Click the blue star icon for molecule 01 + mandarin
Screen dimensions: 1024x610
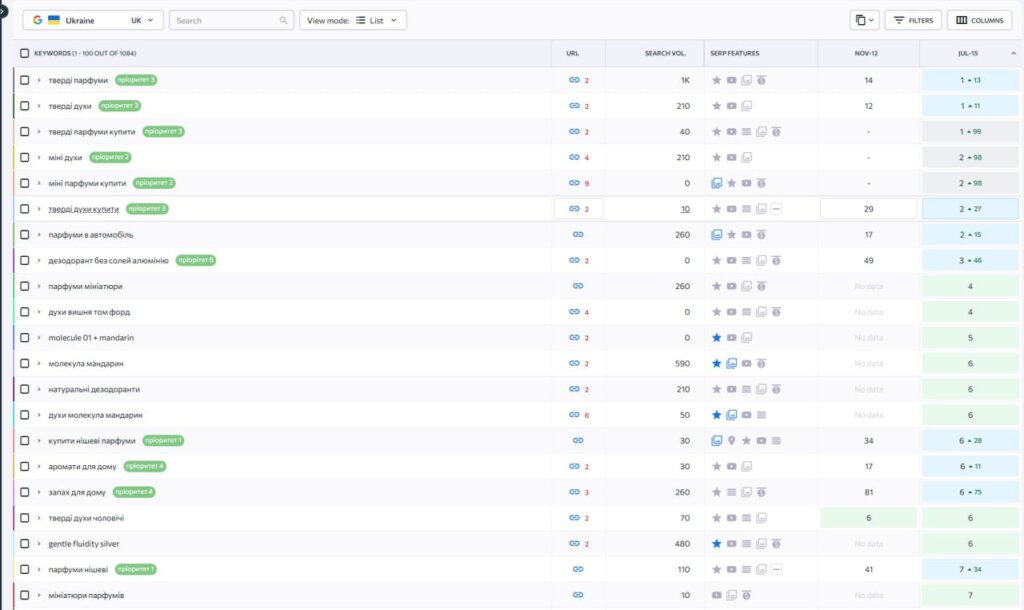tap(716, 338)
